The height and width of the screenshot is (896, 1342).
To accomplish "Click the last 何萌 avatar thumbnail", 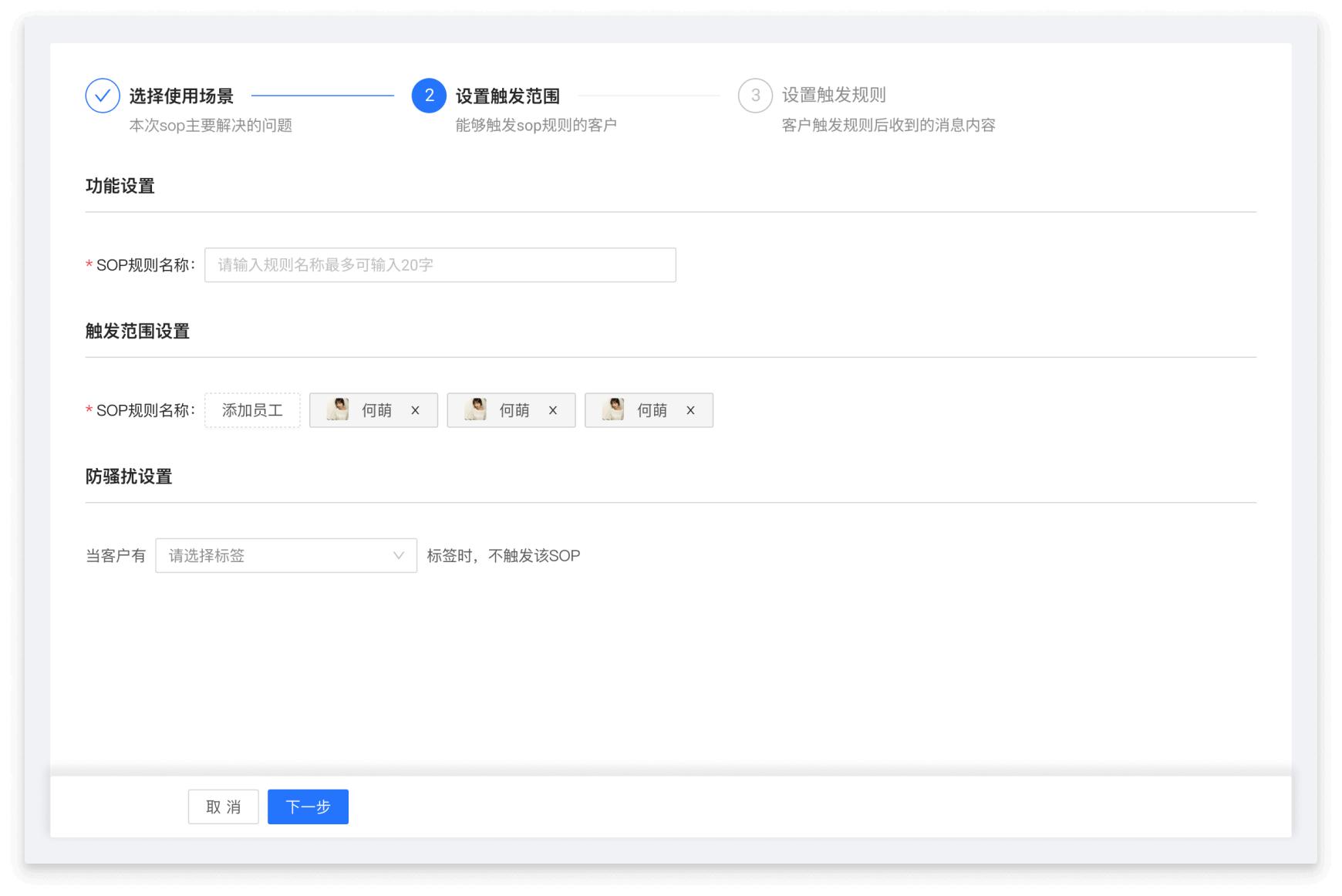I will tap(615, 409).
